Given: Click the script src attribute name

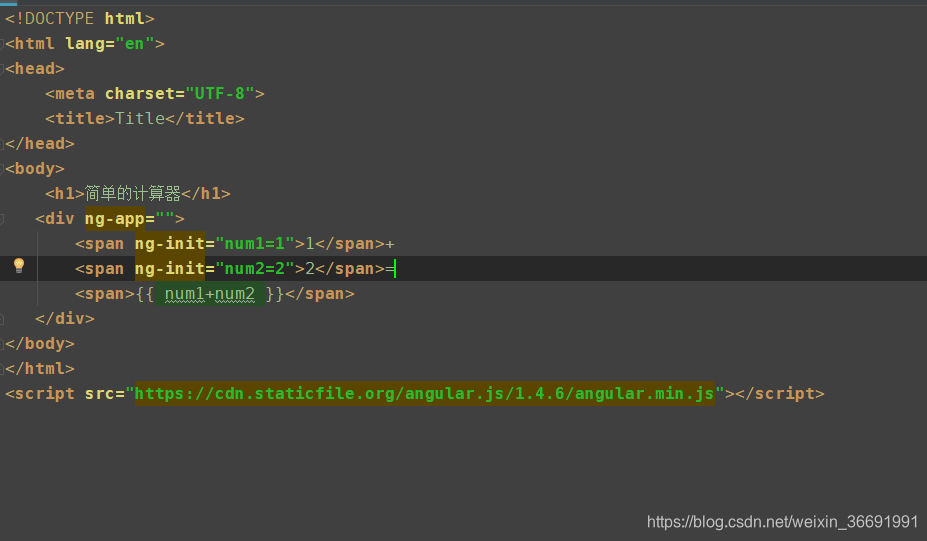Looking at the screenshot, I should pyautogui.click(x=99, y=394).
